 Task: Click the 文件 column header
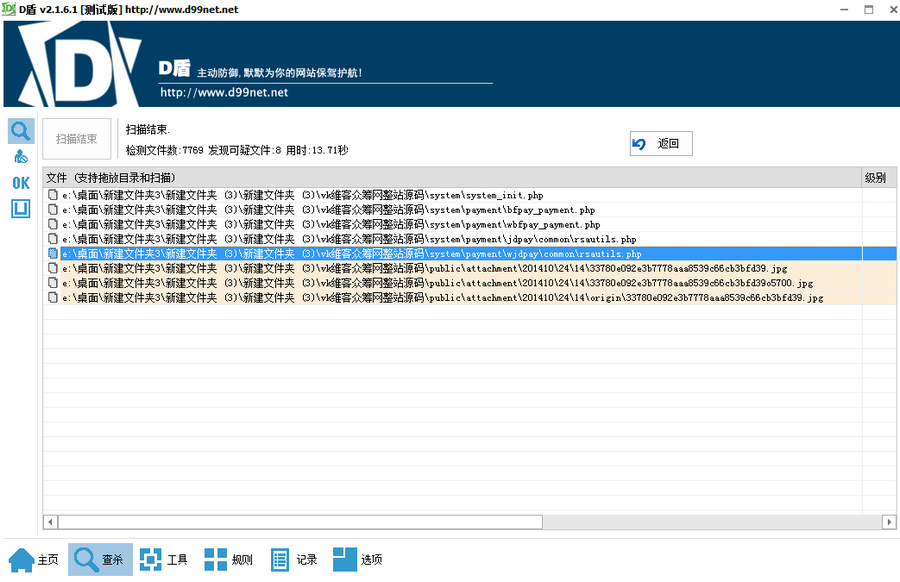click(x=452, y=178)
